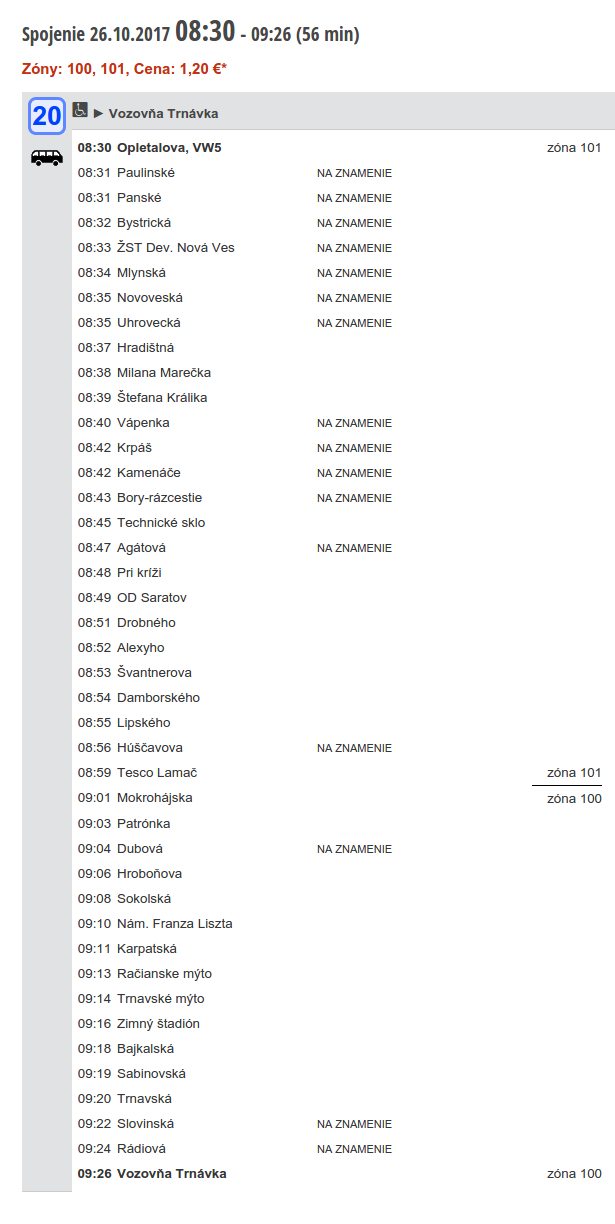Click the Nám. Franza Liszta stop
This screenshot has width=615, height=1224.
(174, 924)
